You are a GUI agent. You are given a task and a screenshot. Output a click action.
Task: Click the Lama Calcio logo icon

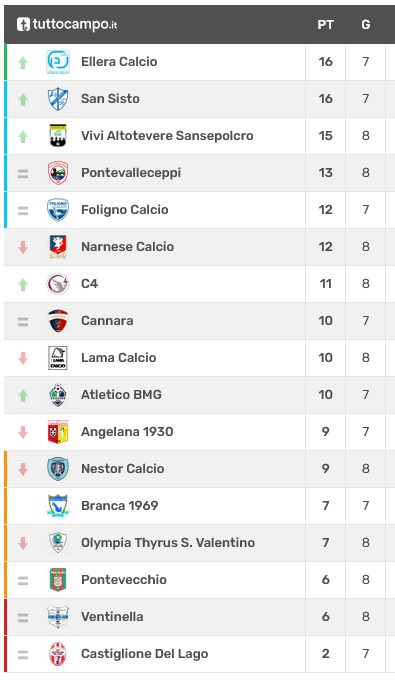[58, 358]
